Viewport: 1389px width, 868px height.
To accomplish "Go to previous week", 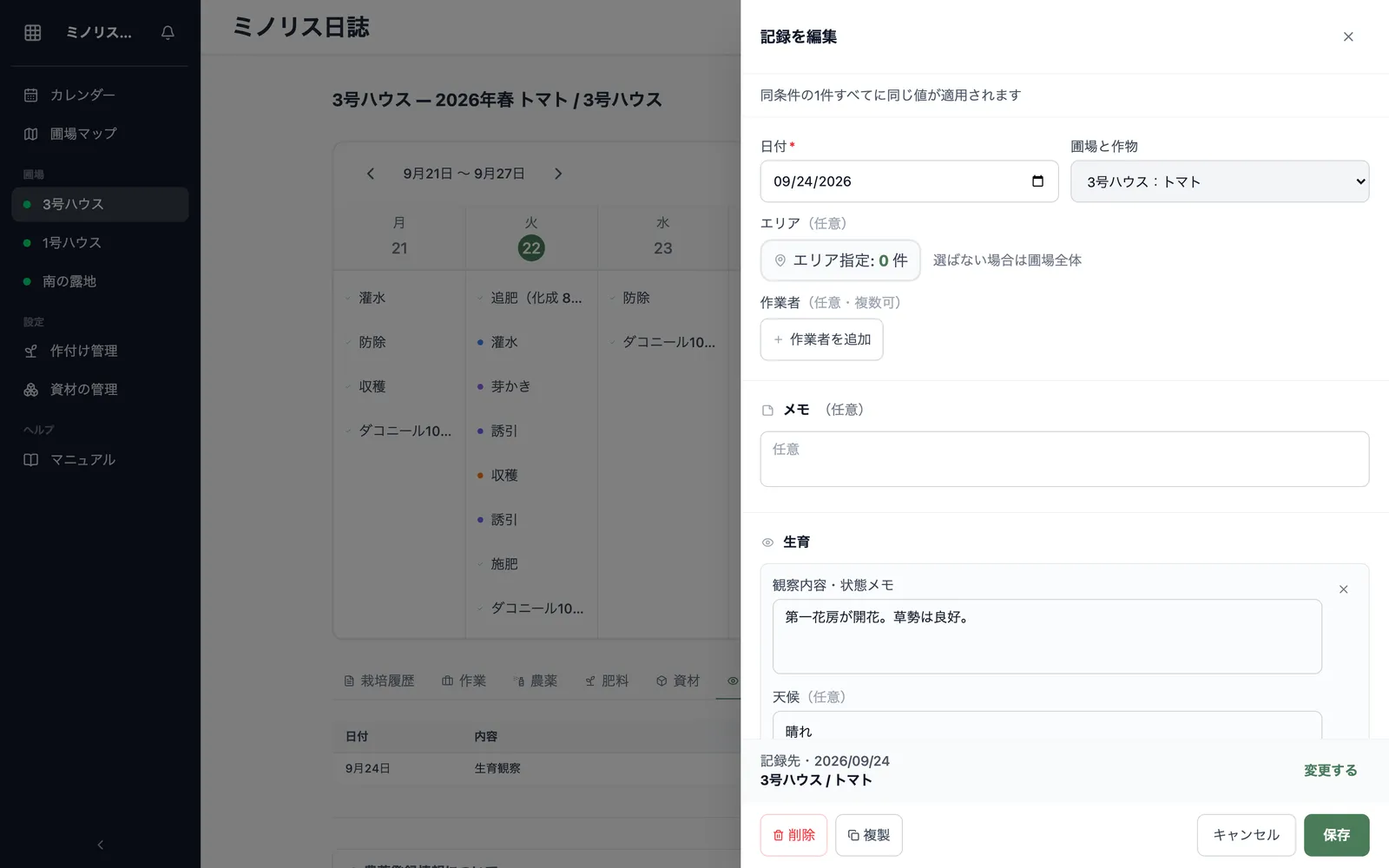I will point(371,174).
